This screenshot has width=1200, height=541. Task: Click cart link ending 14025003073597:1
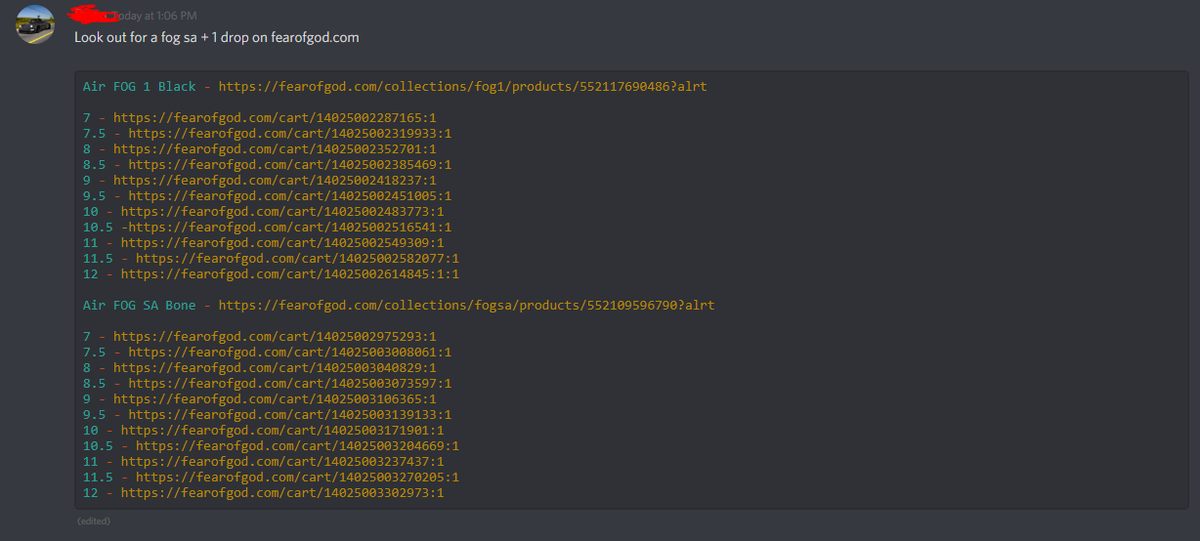[290, 383]
